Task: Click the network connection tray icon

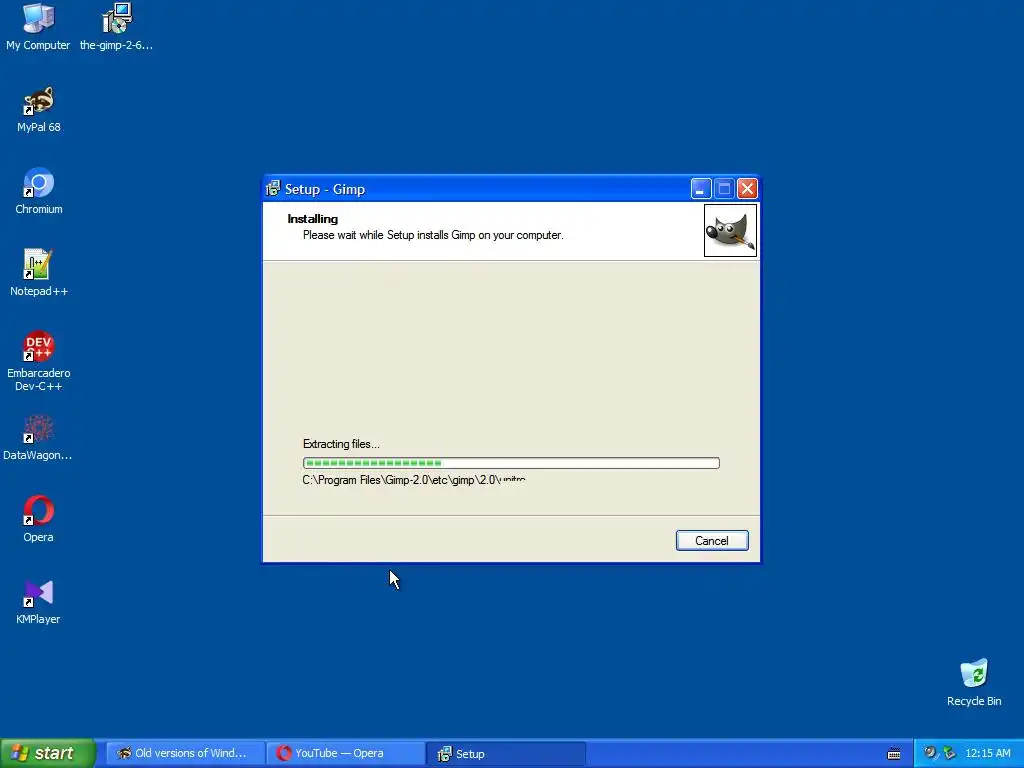Action: click(950, 753)
